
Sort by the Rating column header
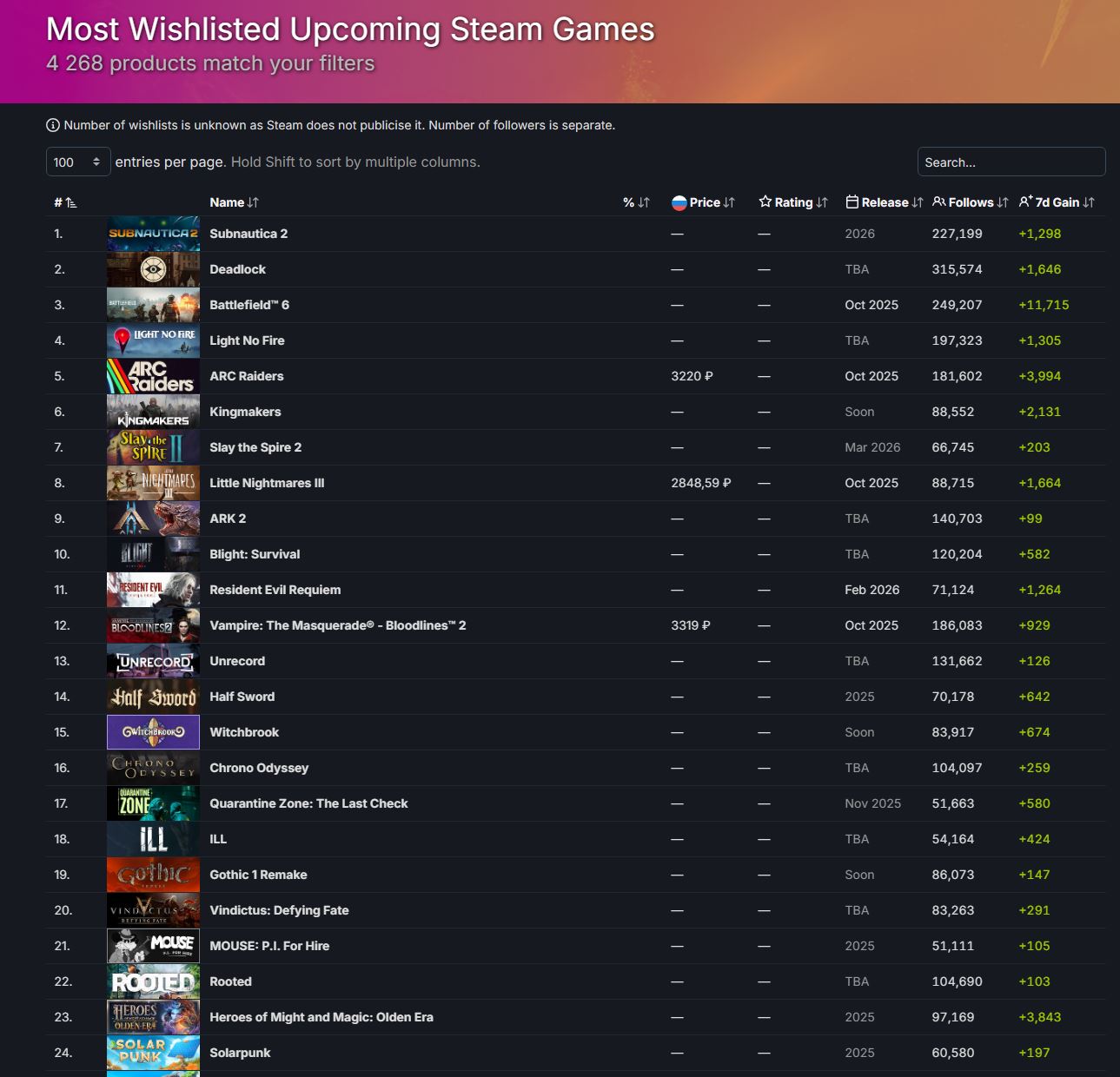[792, 202]
